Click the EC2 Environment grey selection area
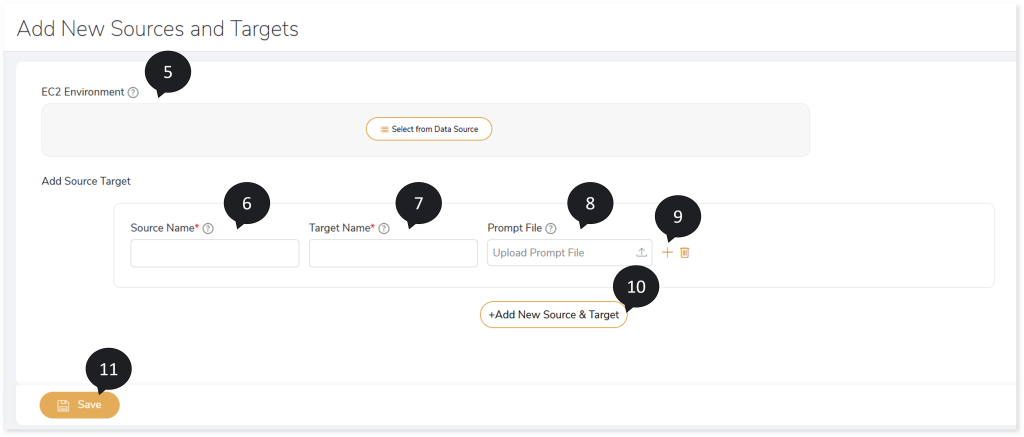Screen dimensions: 1024x437 tap(425, 129)
